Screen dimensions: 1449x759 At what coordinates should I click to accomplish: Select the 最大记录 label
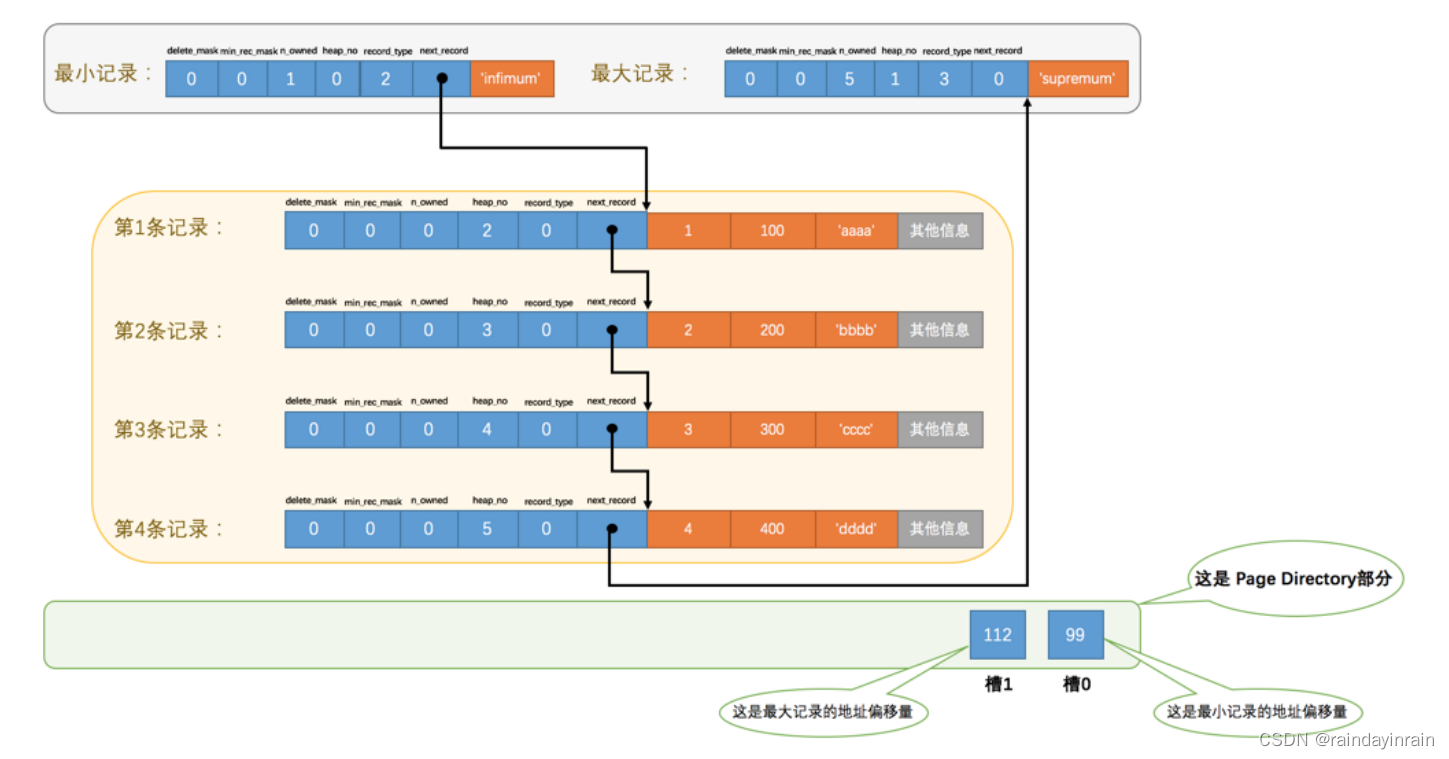coord(638,74)
